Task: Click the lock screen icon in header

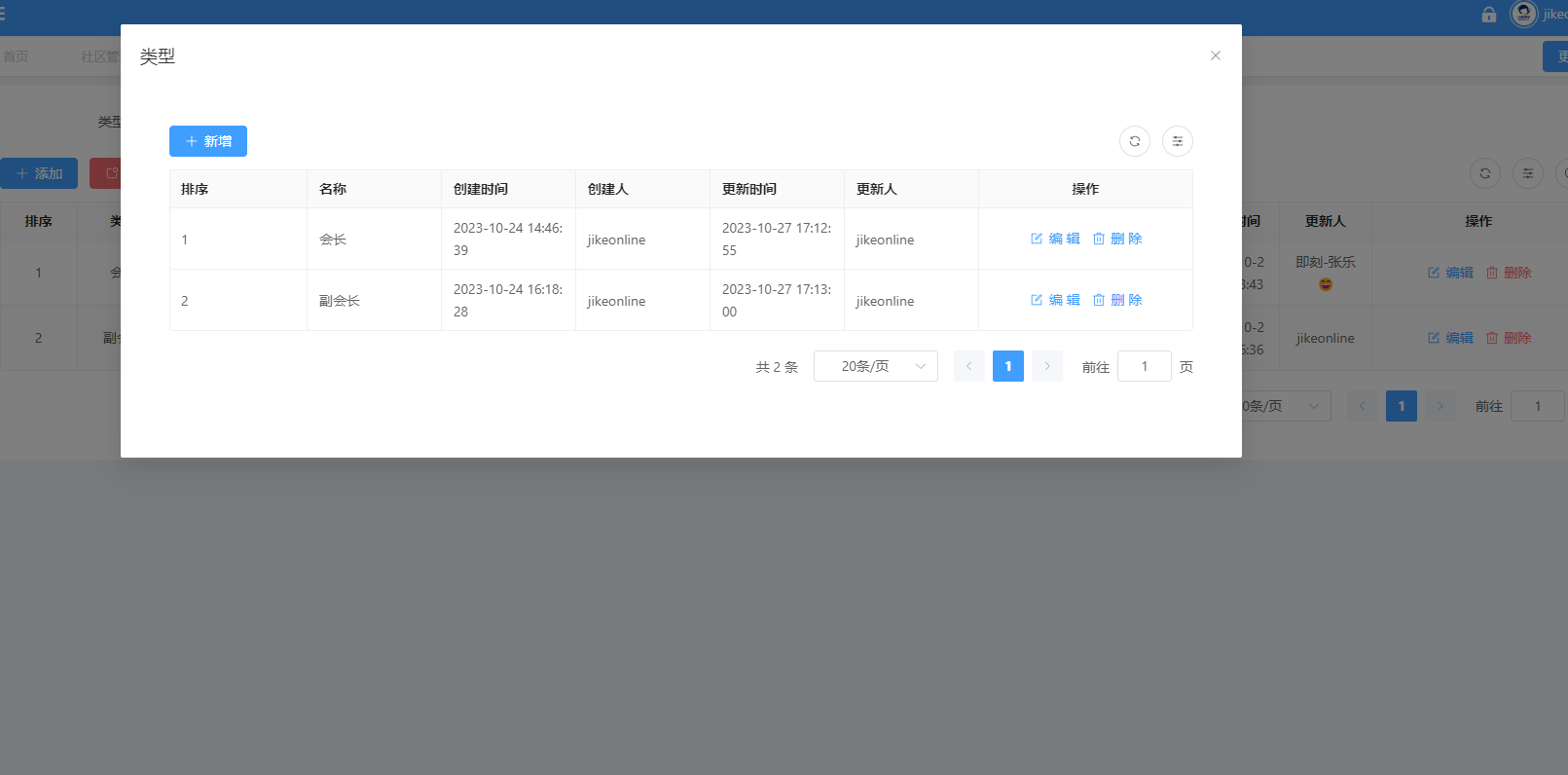Action: pos(1488,15)
